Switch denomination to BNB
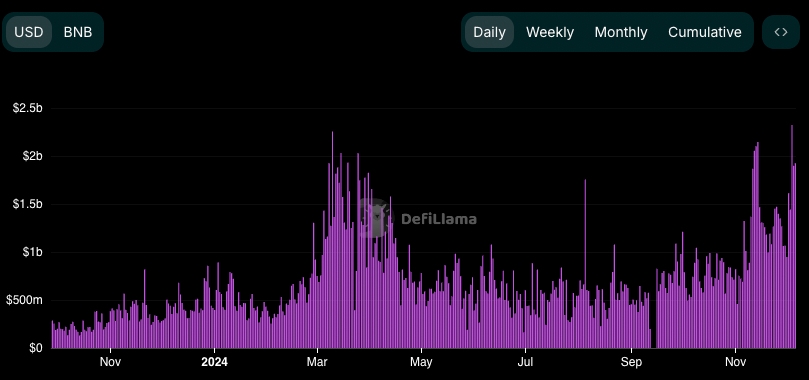 point(78,32)
